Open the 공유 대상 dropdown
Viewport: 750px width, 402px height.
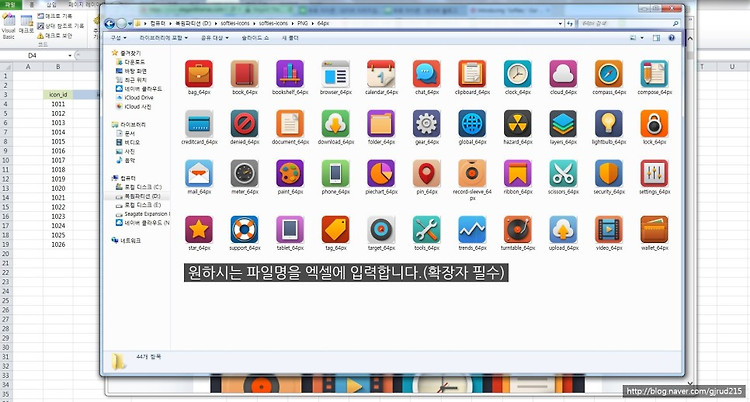(214, 38)
